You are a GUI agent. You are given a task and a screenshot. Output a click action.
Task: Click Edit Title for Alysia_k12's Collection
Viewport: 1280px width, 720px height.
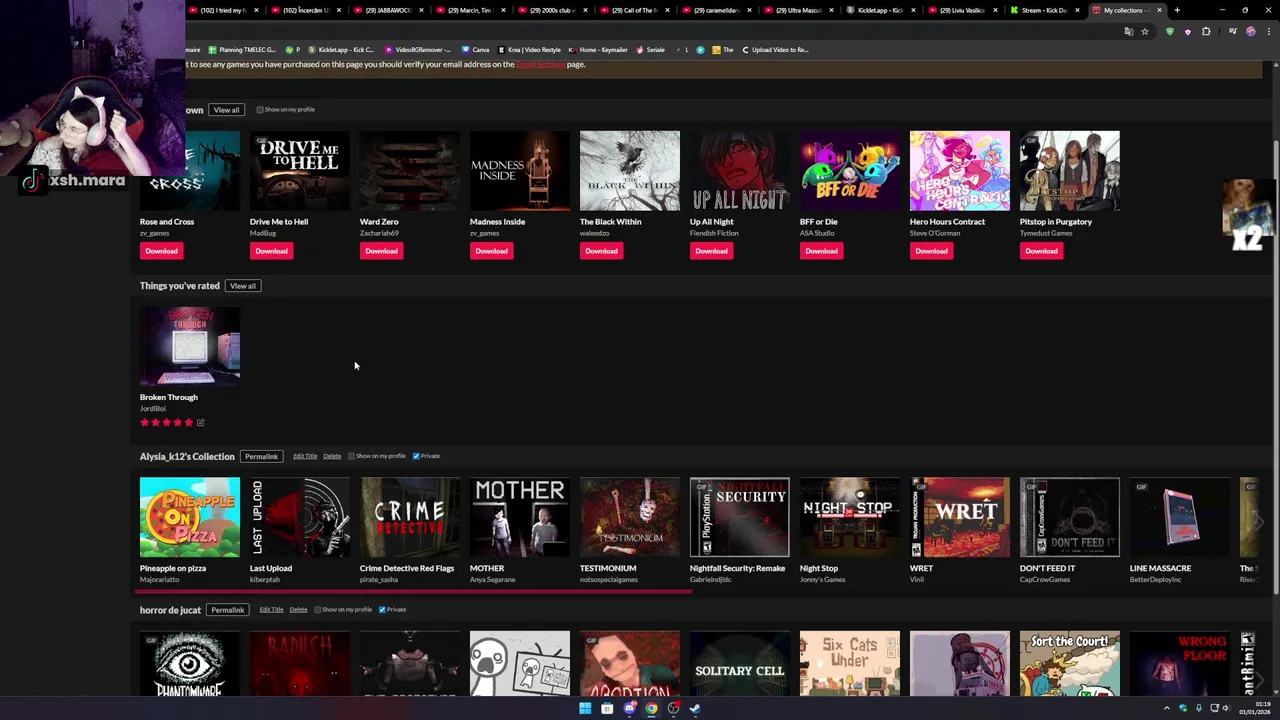click(x=305, y=456)
